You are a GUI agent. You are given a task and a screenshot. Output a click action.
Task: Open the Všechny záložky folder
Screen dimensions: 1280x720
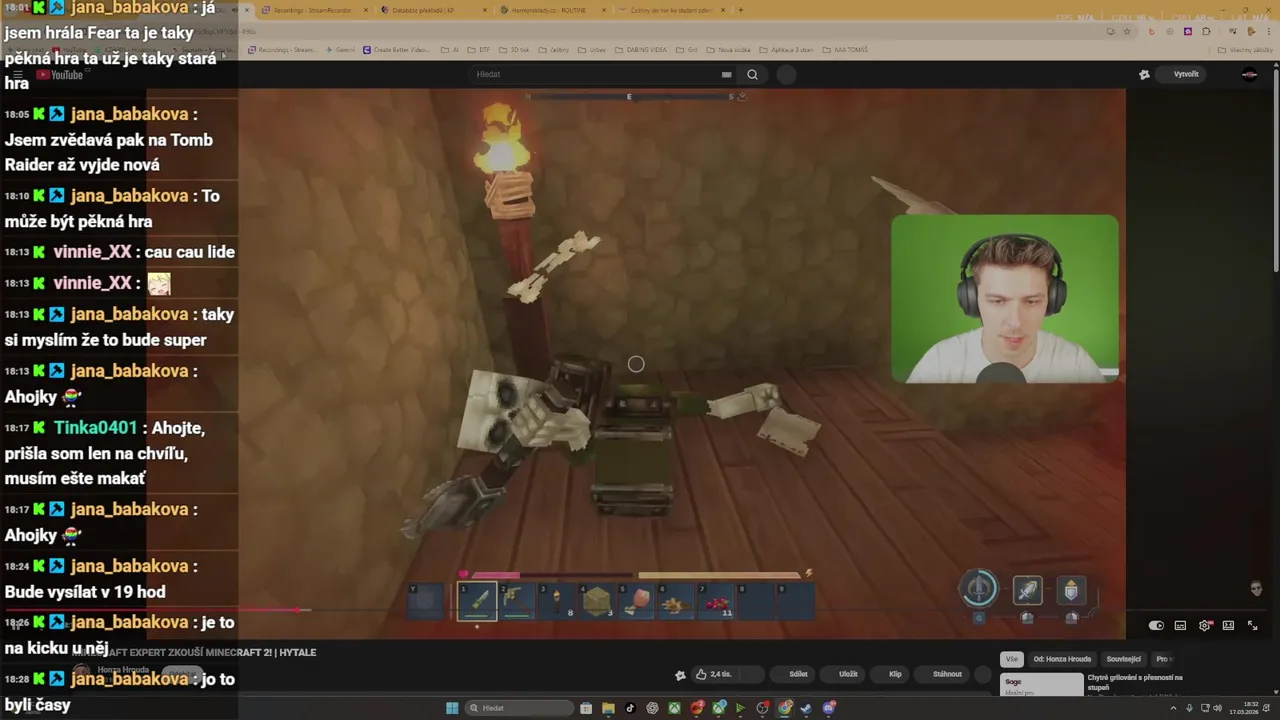click(1247, 50)
